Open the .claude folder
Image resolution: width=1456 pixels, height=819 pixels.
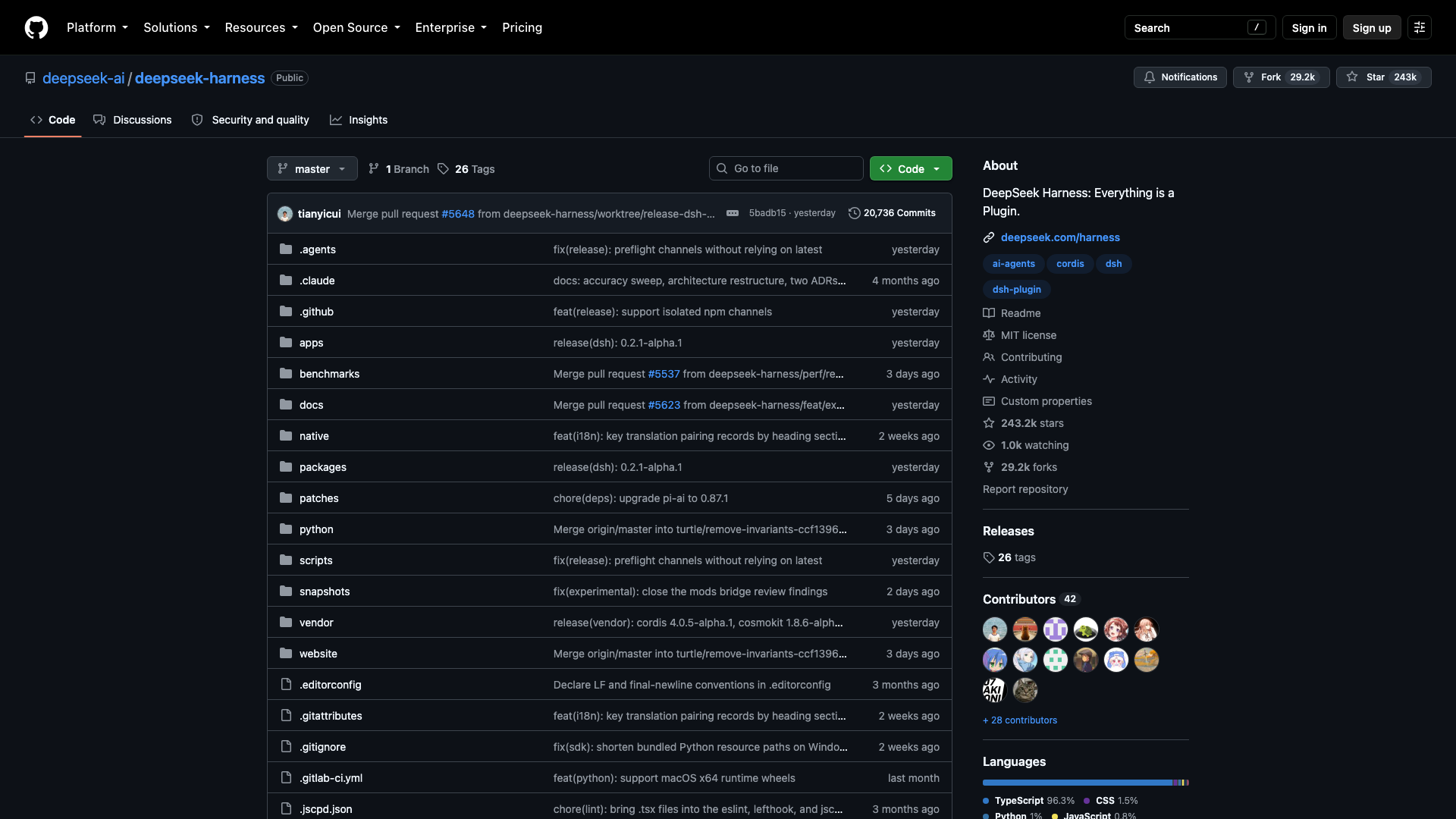tap(317, 281)
